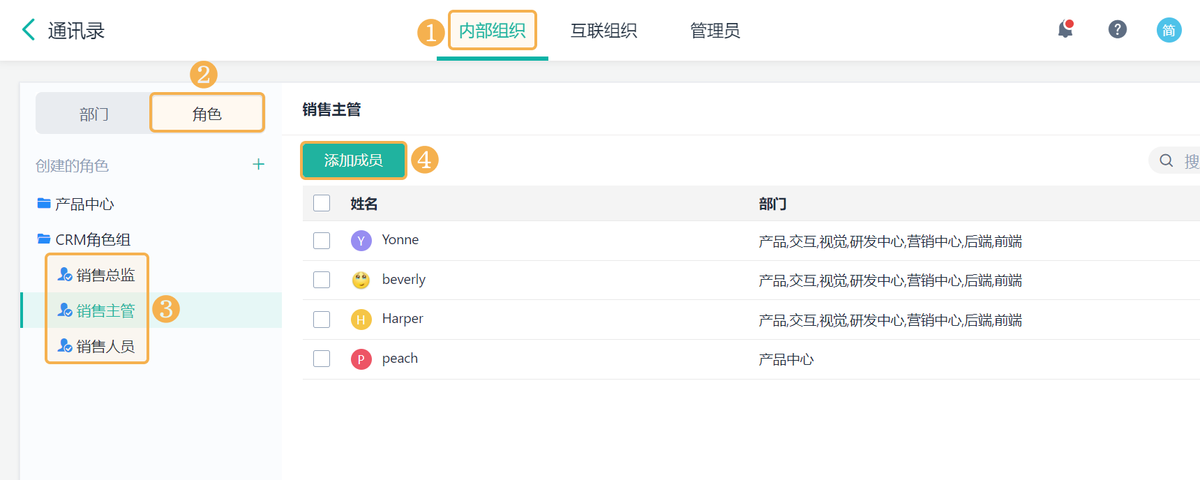Tick the select-all checkbox in header
The width and height of the screenshot is (1200, 480).
point(322,203)
